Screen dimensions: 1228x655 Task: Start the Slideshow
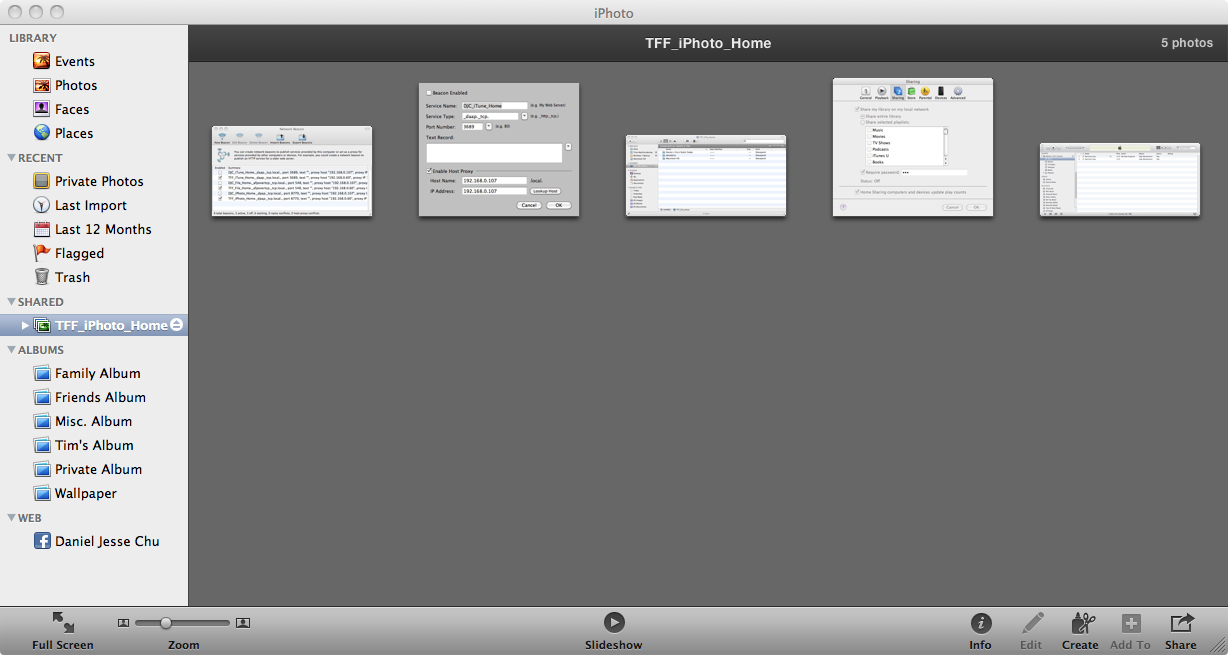[x=614, y=631]
